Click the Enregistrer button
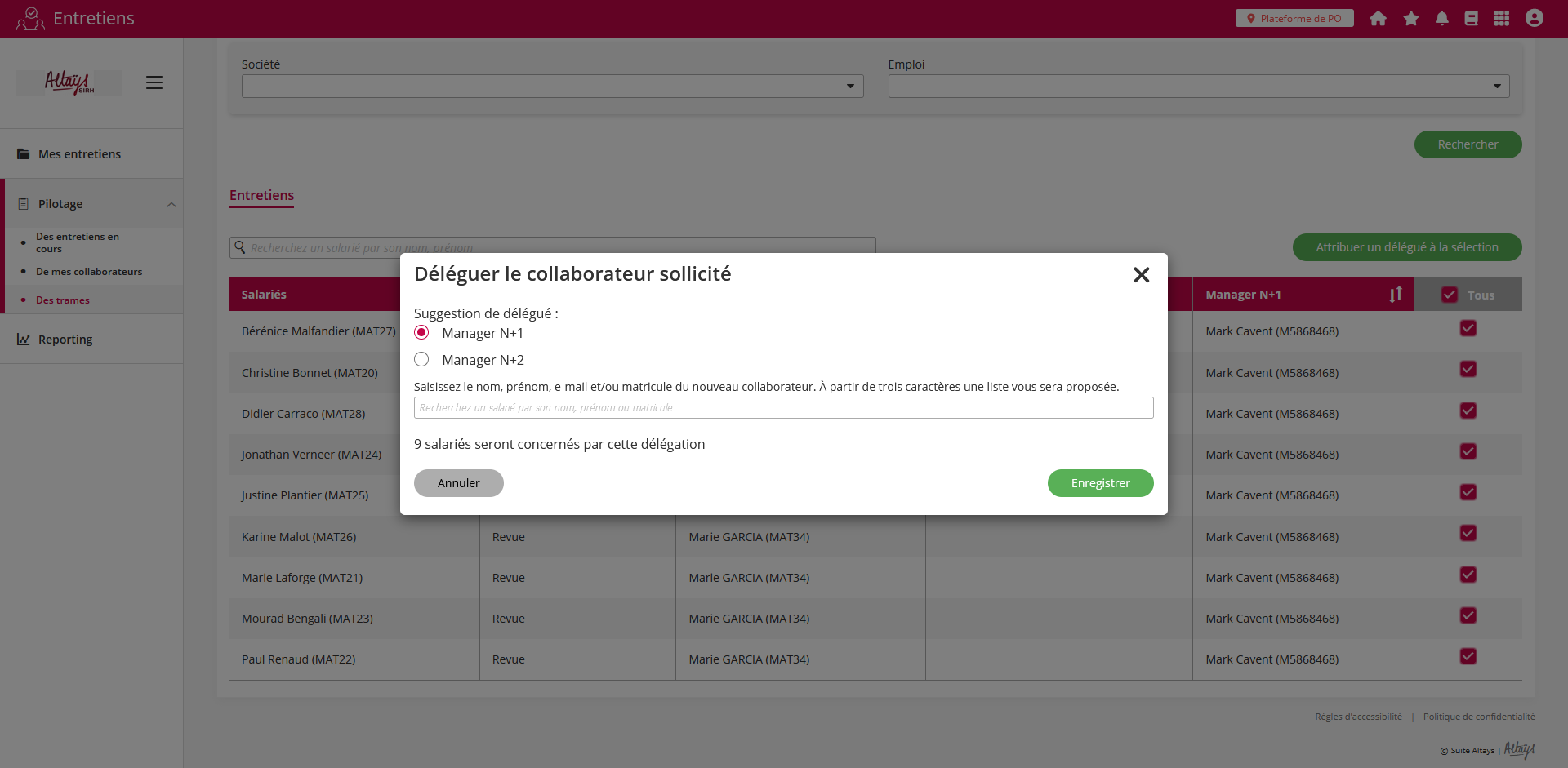This screenshot has height=768, width=1568. (1100, 483)
